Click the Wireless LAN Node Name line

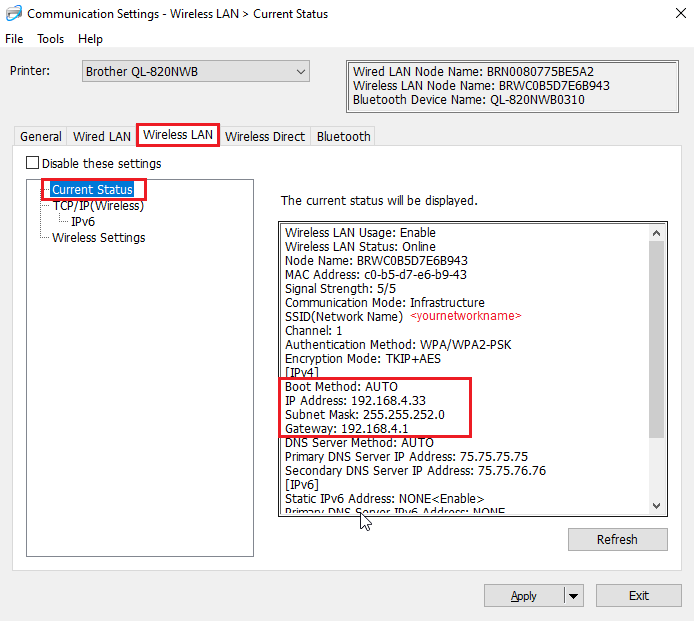coord(481,86)
